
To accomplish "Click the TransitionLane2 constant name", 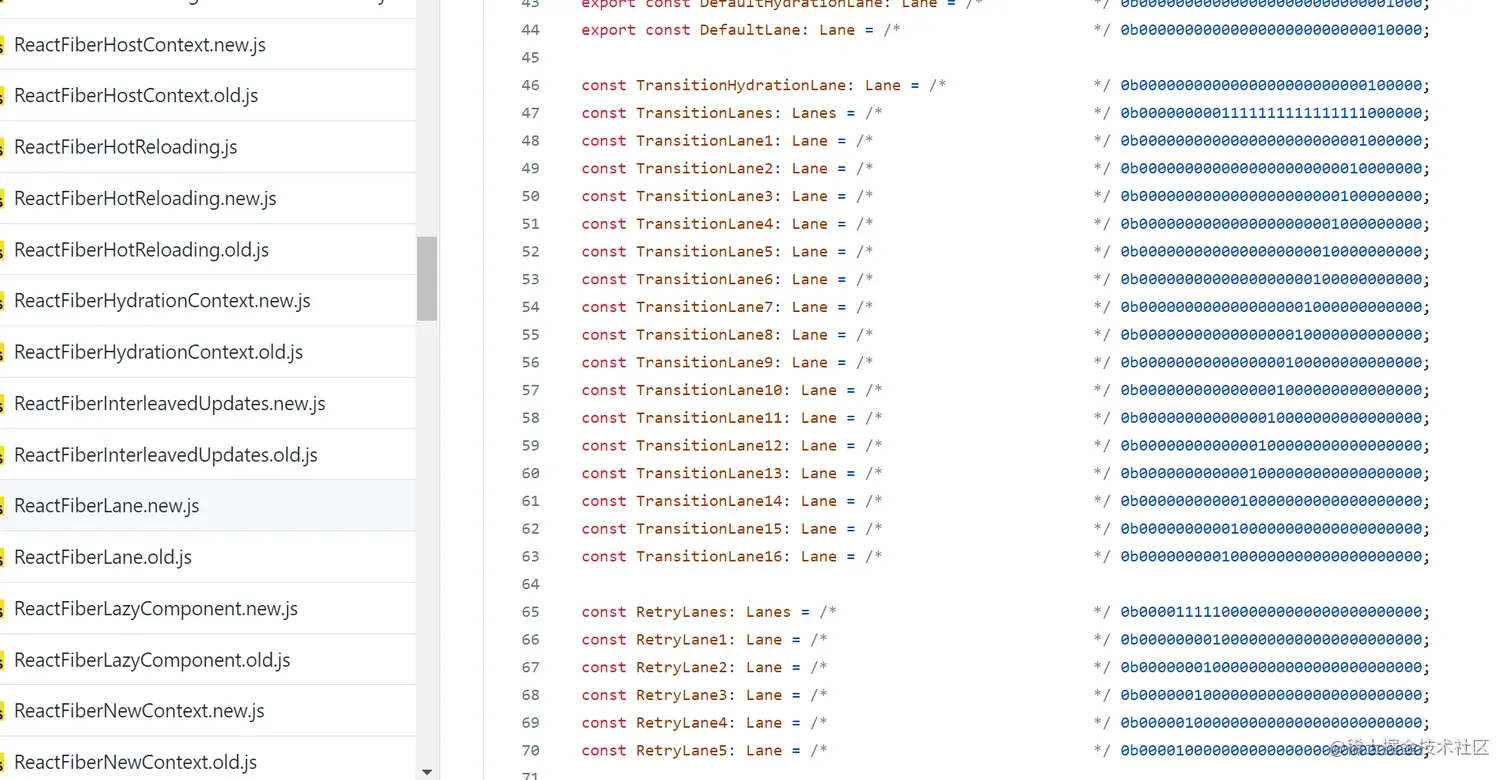I will click(x=704, y=168).
